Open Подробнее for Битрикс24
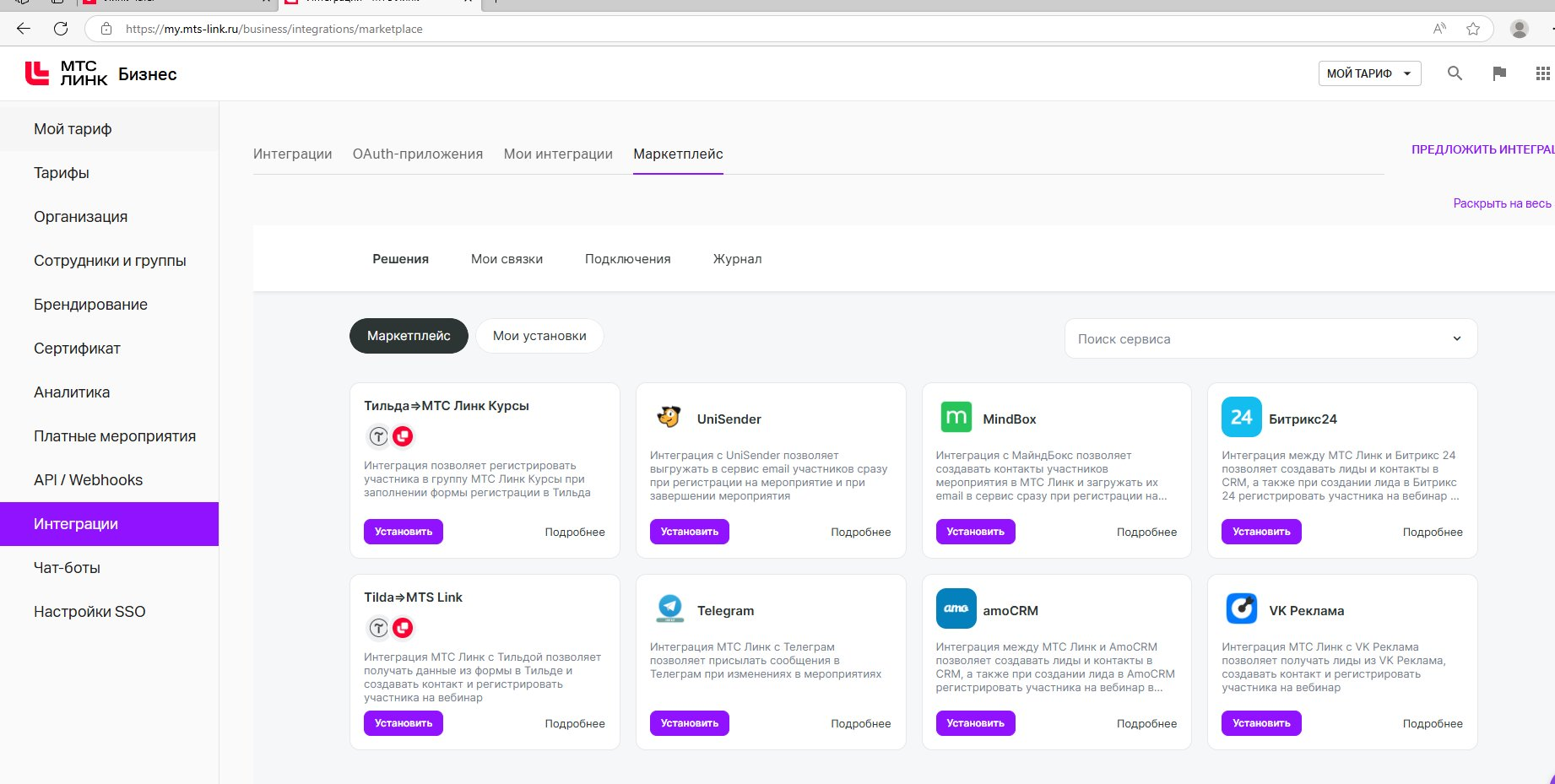The height and width of the screenshot is (784, 1555). click(x=1433, y=532)
